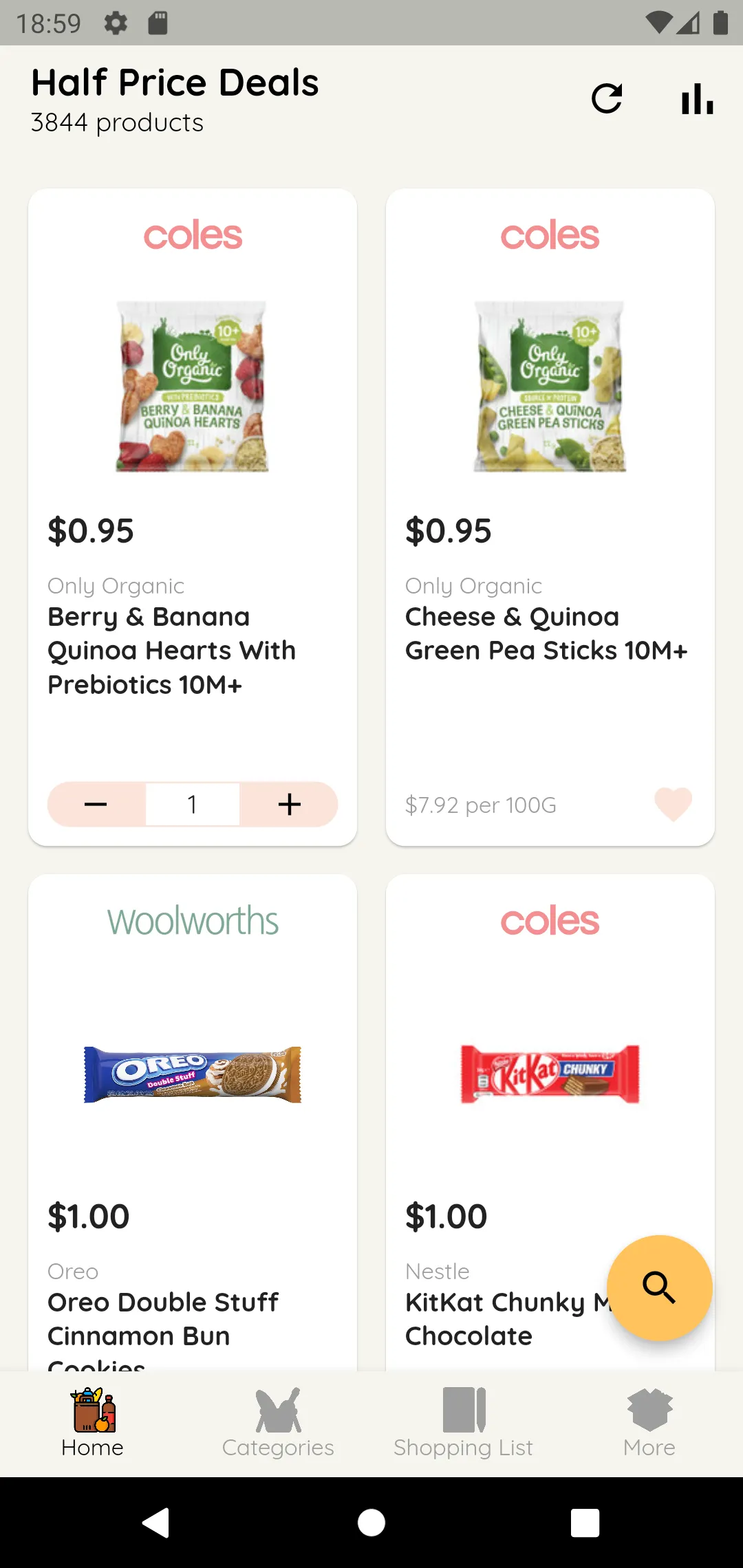Open the bar chart stats icon

click(x=697, y=99)
